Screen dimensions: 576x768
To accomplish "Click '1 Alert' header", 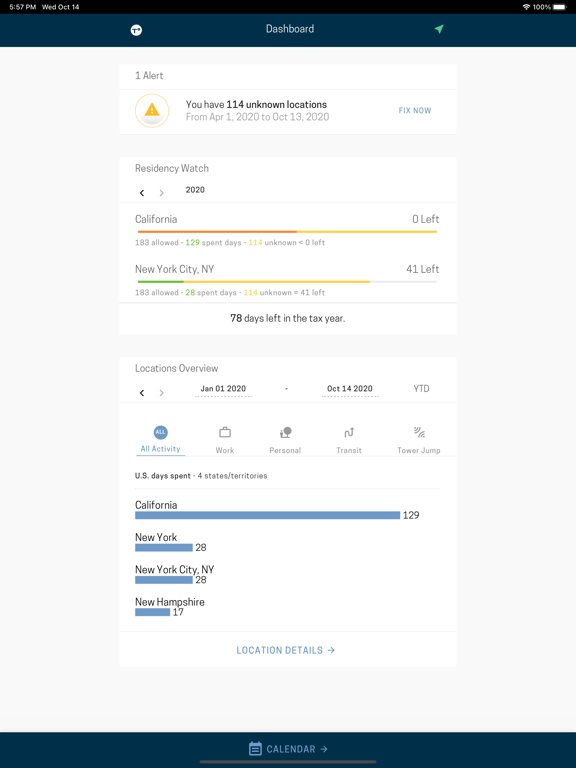I will pos(149,75).
